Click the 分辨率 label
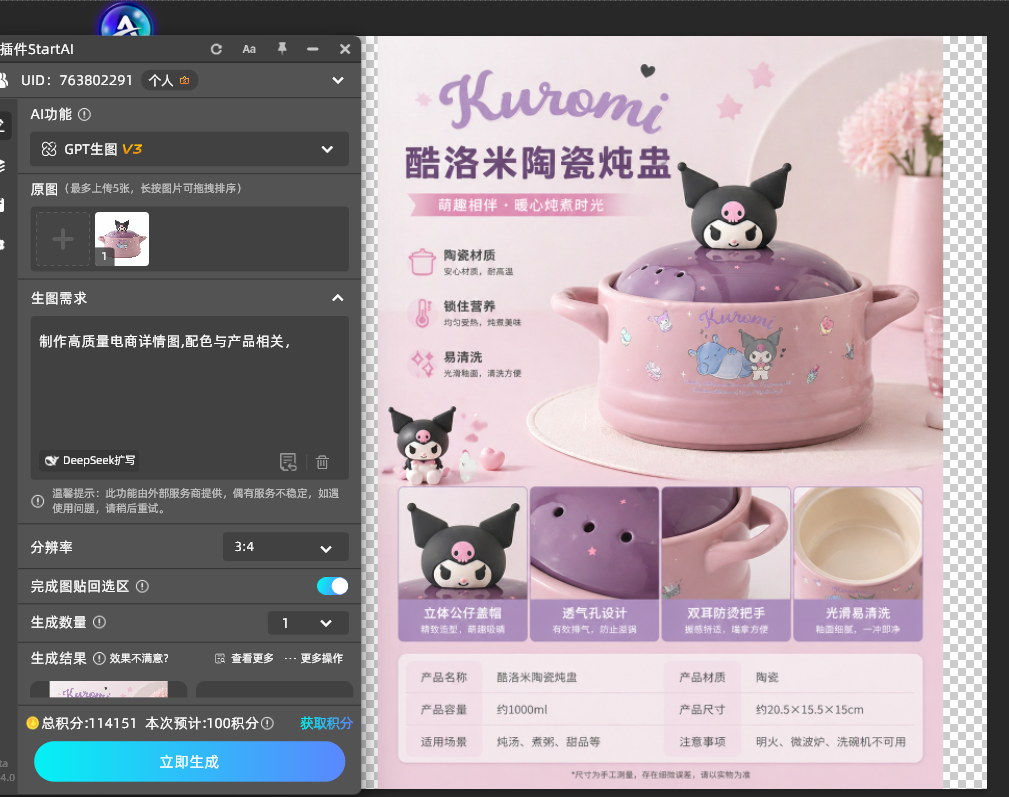1009x797 pixels. point(51,547)
